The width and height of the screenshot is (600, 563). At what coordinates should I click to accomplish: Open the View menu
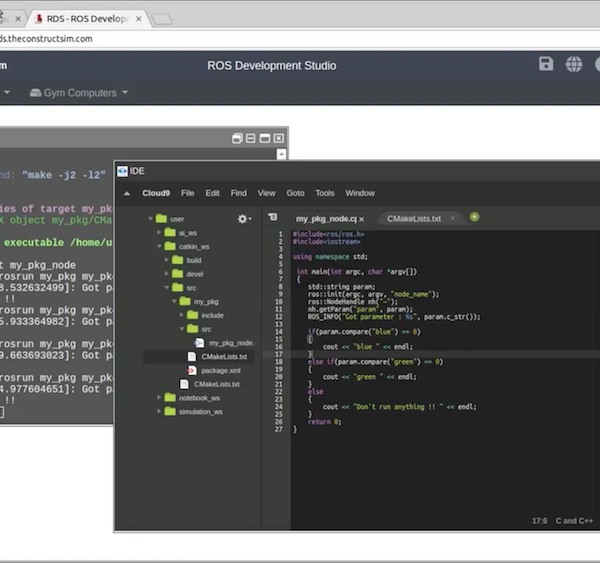tap(266, 193)
